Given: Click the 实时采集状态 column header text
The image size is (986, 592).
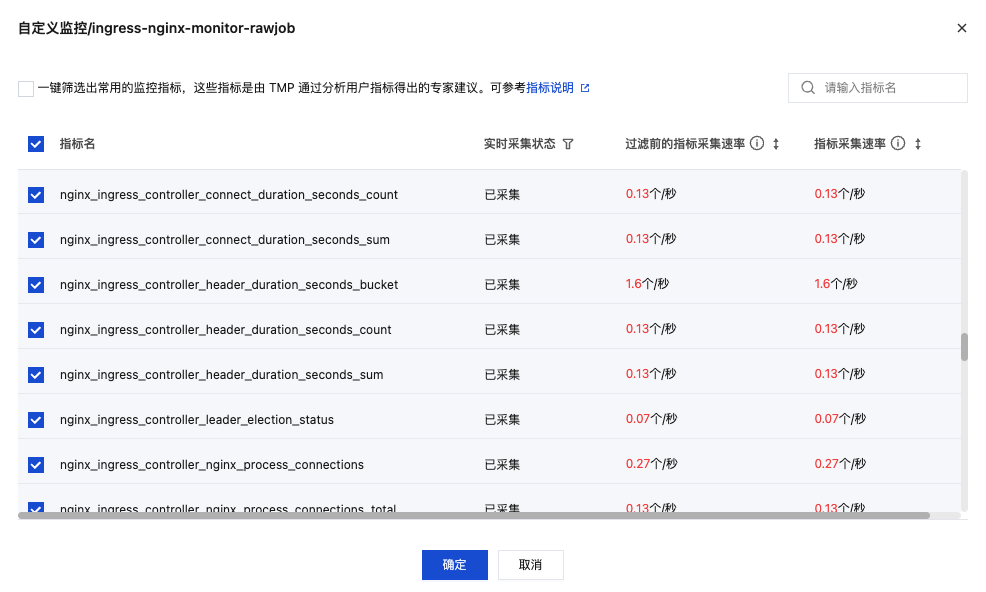Looking at the screenshot, I should (x=519, y=144).
